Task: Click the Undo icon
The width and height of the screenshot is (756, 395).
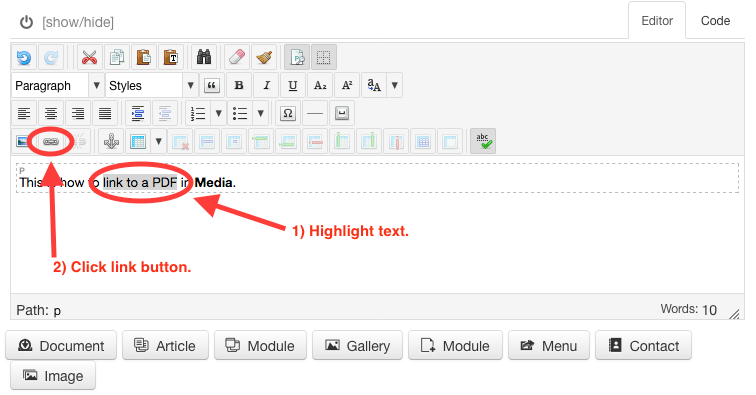Action: point(24,57)
